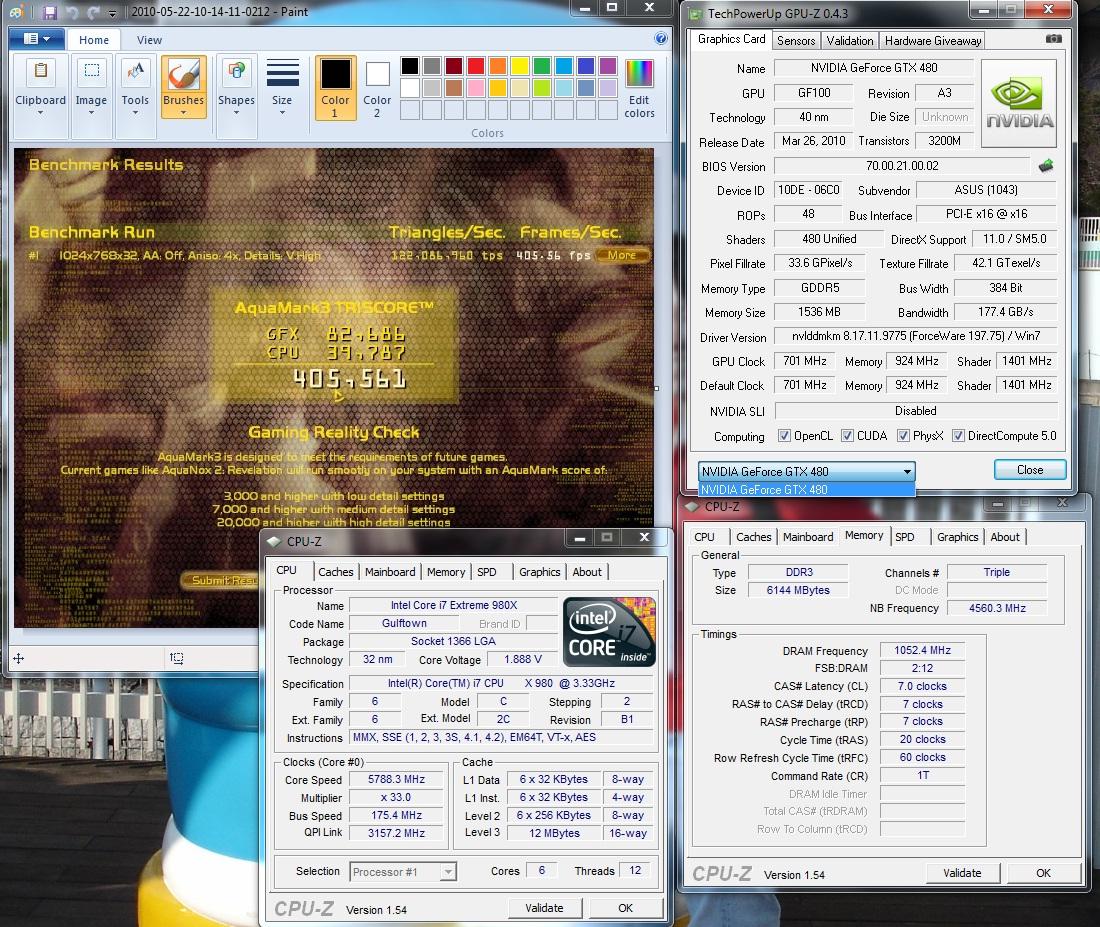This screenshot has width=1100, height=927.
Task: Click the GPU-Z camera screenshot icon
Action: tap(1054, 39)
